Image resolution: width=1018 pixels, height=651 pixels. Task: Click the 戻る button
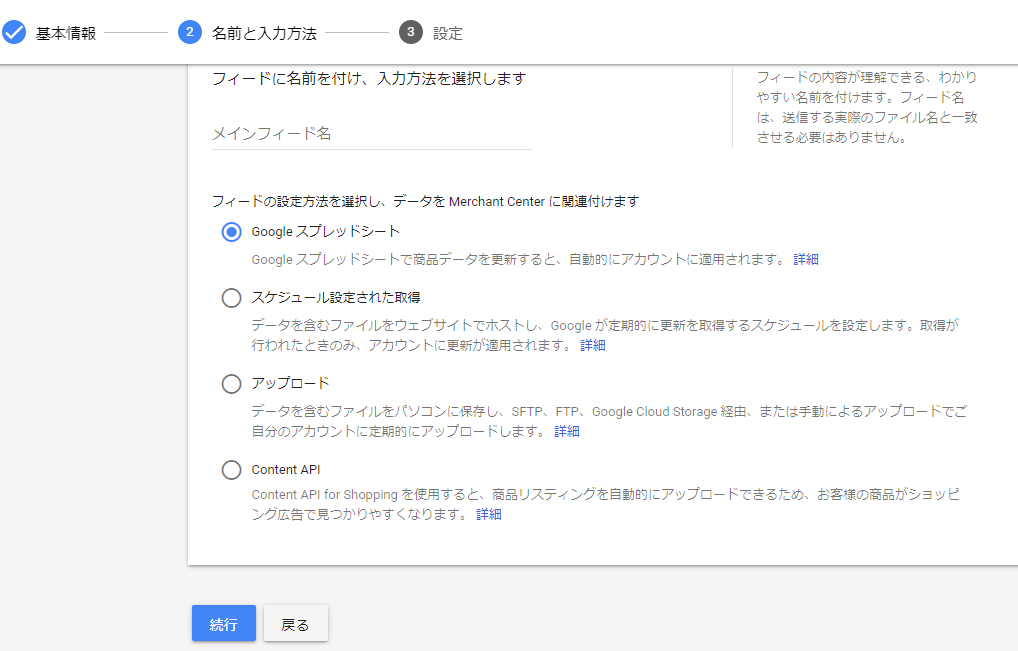tap(295, 623)
